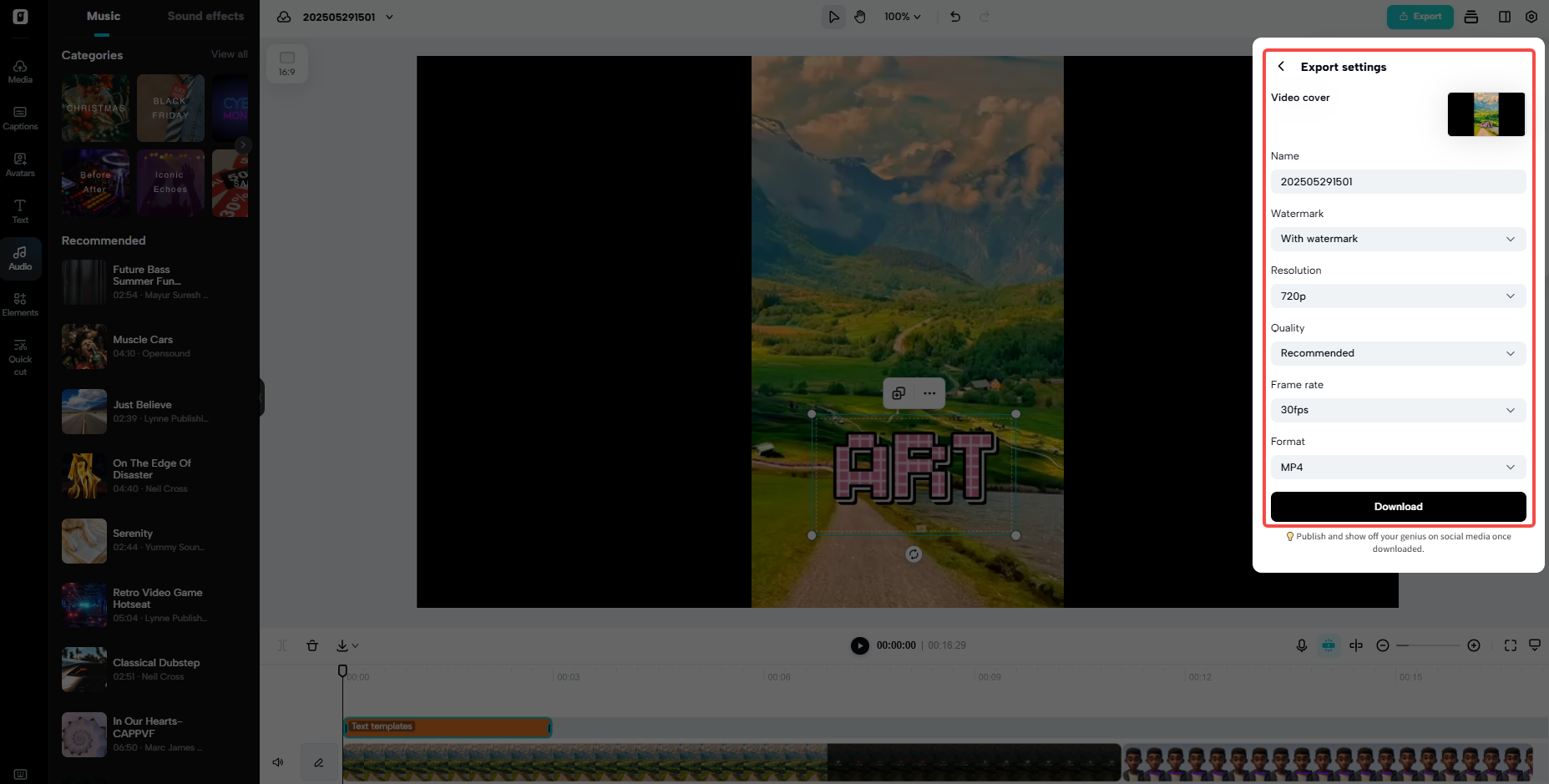Activate the Voiceover microphone in the timeline toolbar
The image size is (1549, 784).
click(x=1301, y=645)
